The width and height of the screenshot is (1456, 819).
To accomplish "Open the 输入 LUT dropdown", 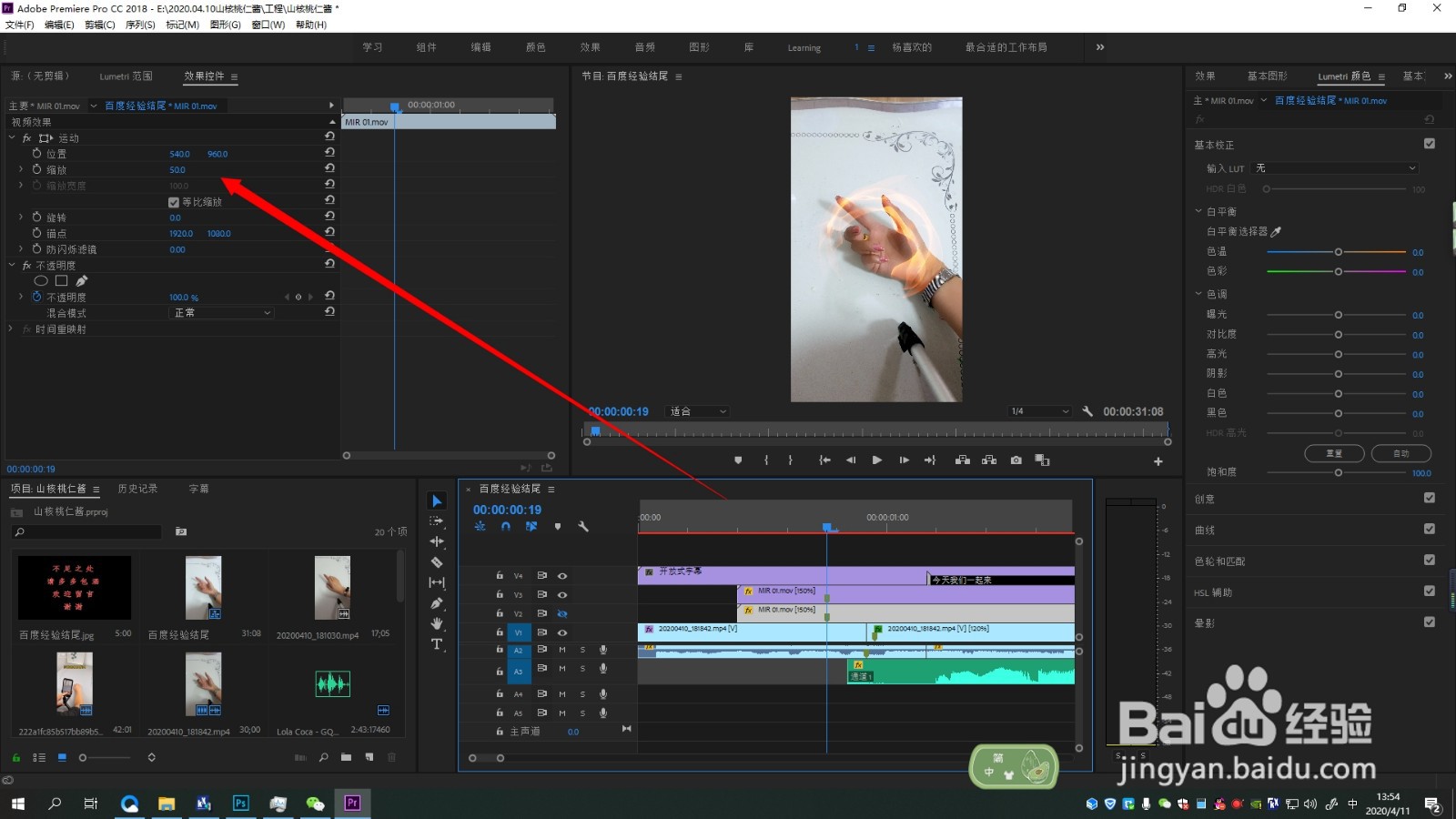I will 1336,168.
